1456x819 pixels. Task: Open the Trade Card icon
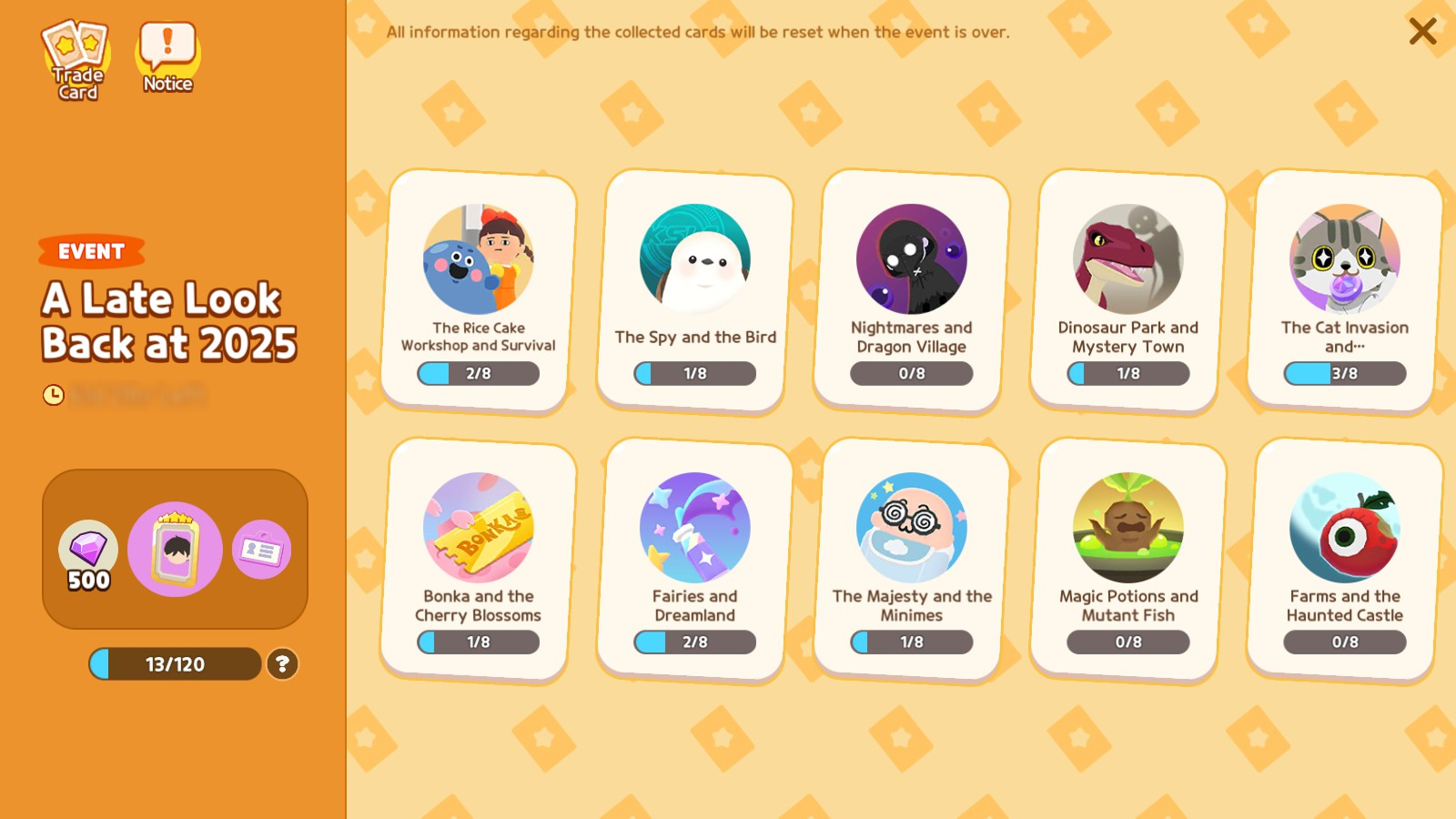(77, 60)
